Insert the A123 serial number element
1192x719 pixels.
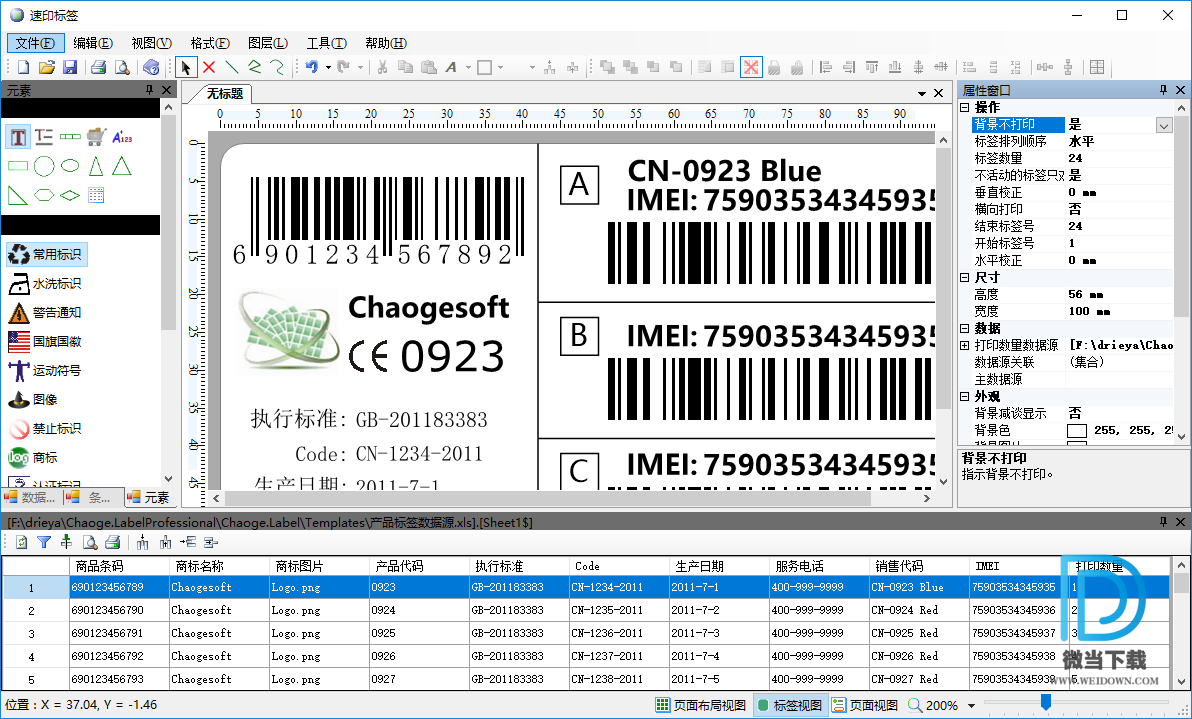[x=122, y=137]
